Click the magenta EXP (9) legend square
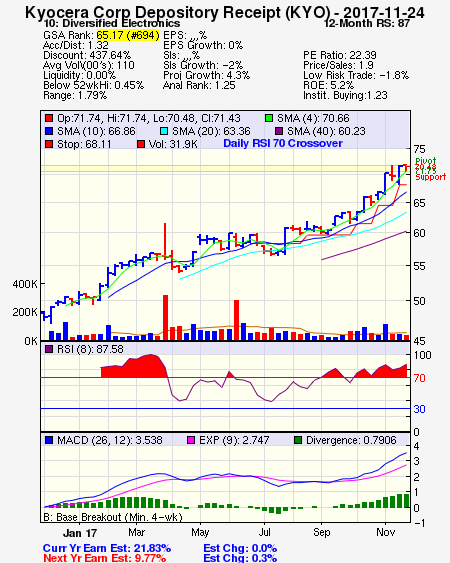450x563 pixels. pos(191,440)
